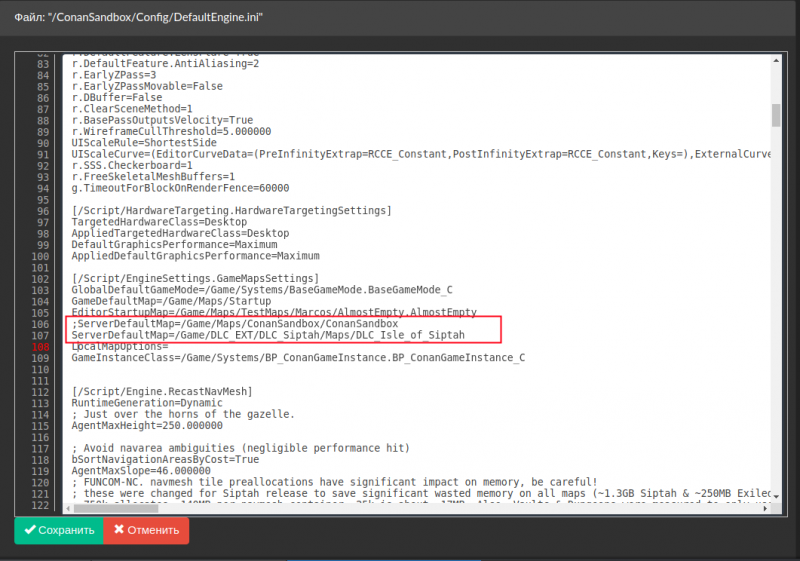Click the [/Script/EngineSettings.GameMapsSettings] section header
This screenshot has height=561, width=800.
coord(195,278)
